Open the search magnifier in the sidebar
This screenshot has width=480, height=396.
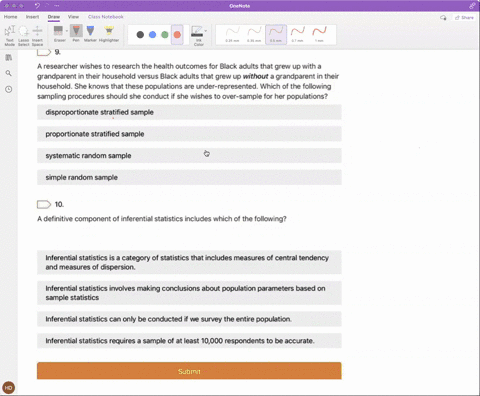(9, 73)
